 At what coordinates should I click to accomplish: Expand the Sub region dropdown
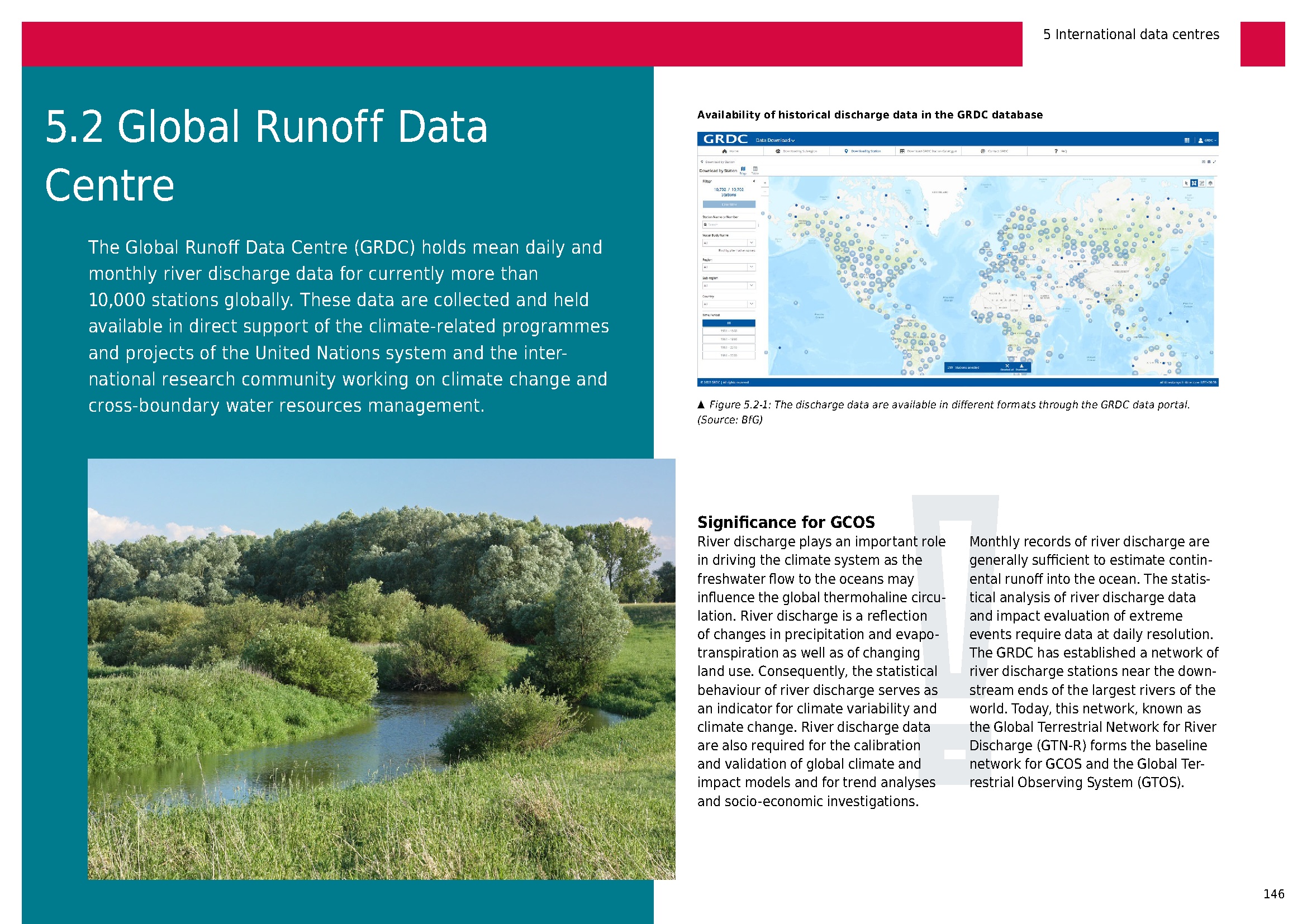[729, 285]
